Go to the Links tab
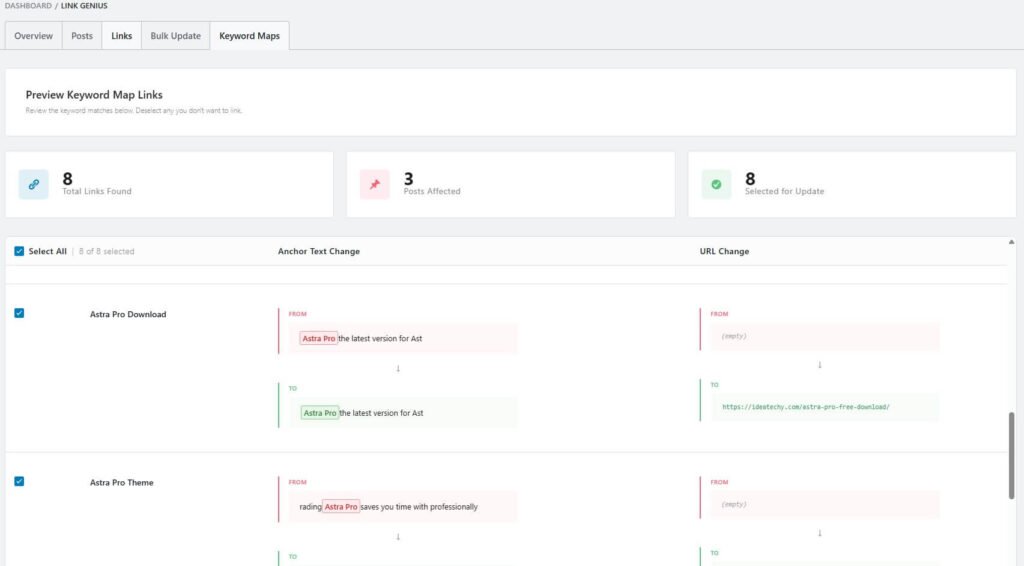 coord(121,36)
